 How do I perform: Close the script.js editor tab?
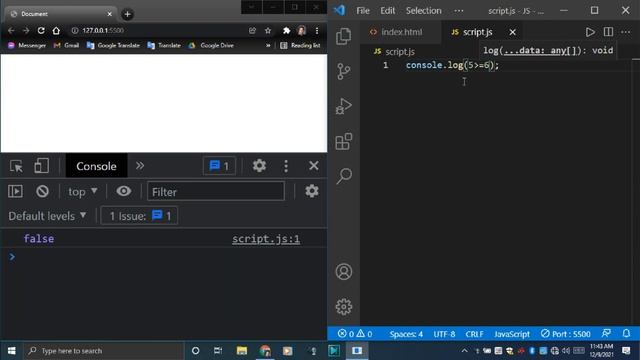(x=512, y=32)
